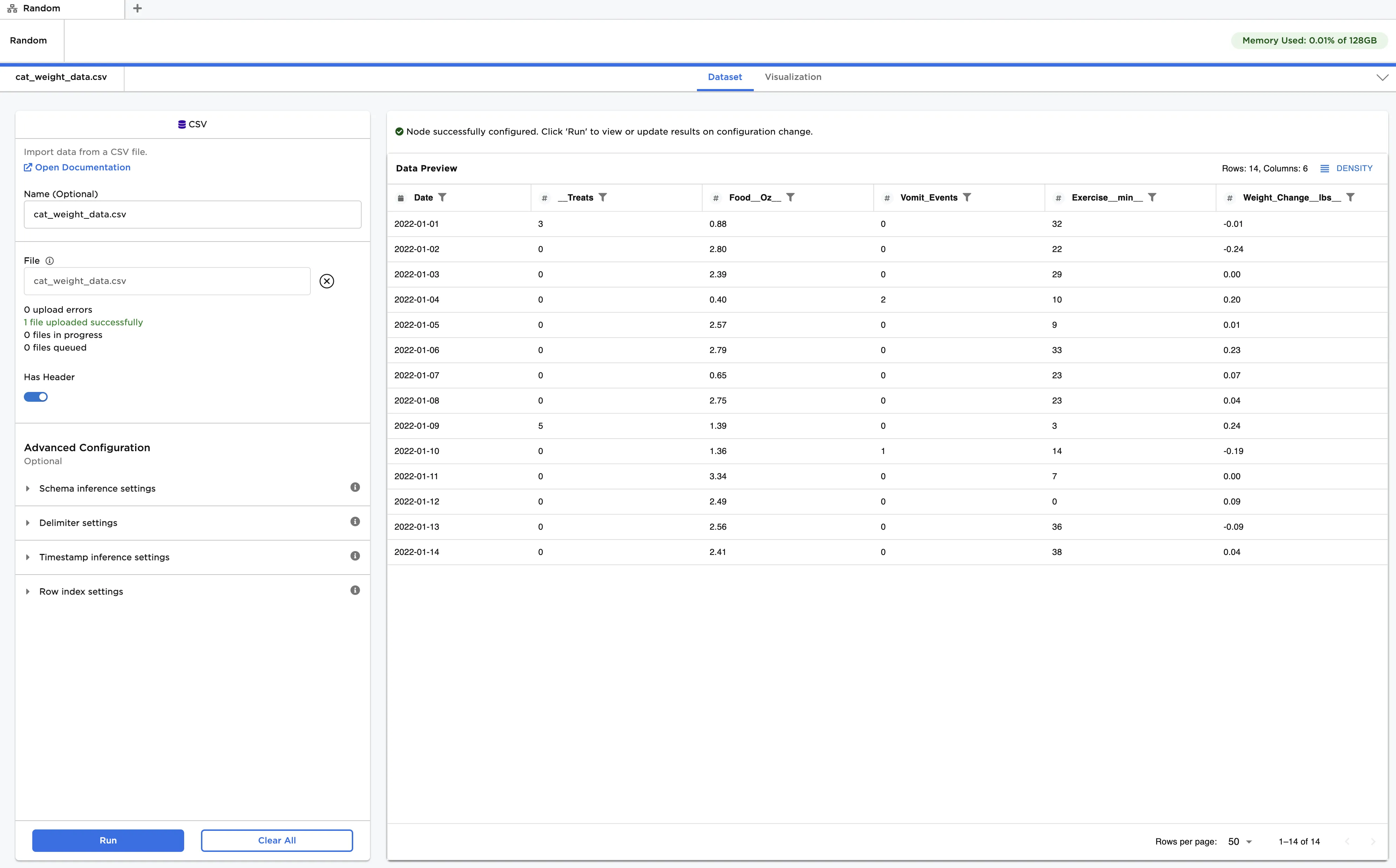The height and width of the screenshot is (868, 1396).
Task: Click info icon next to File label
Action: point(50,260)
